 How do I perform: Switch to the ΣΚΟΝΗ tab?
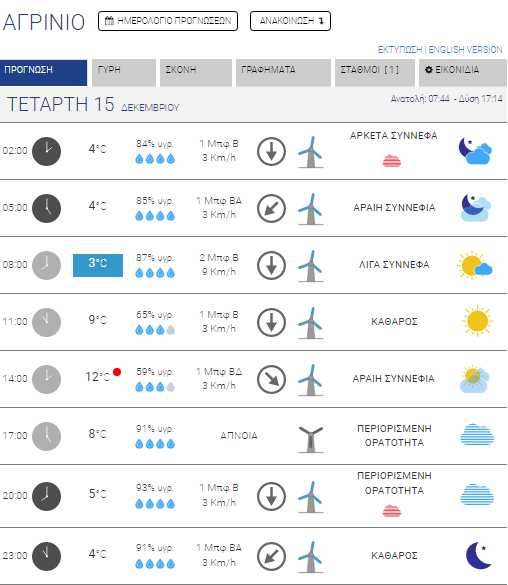coord(196,73)
